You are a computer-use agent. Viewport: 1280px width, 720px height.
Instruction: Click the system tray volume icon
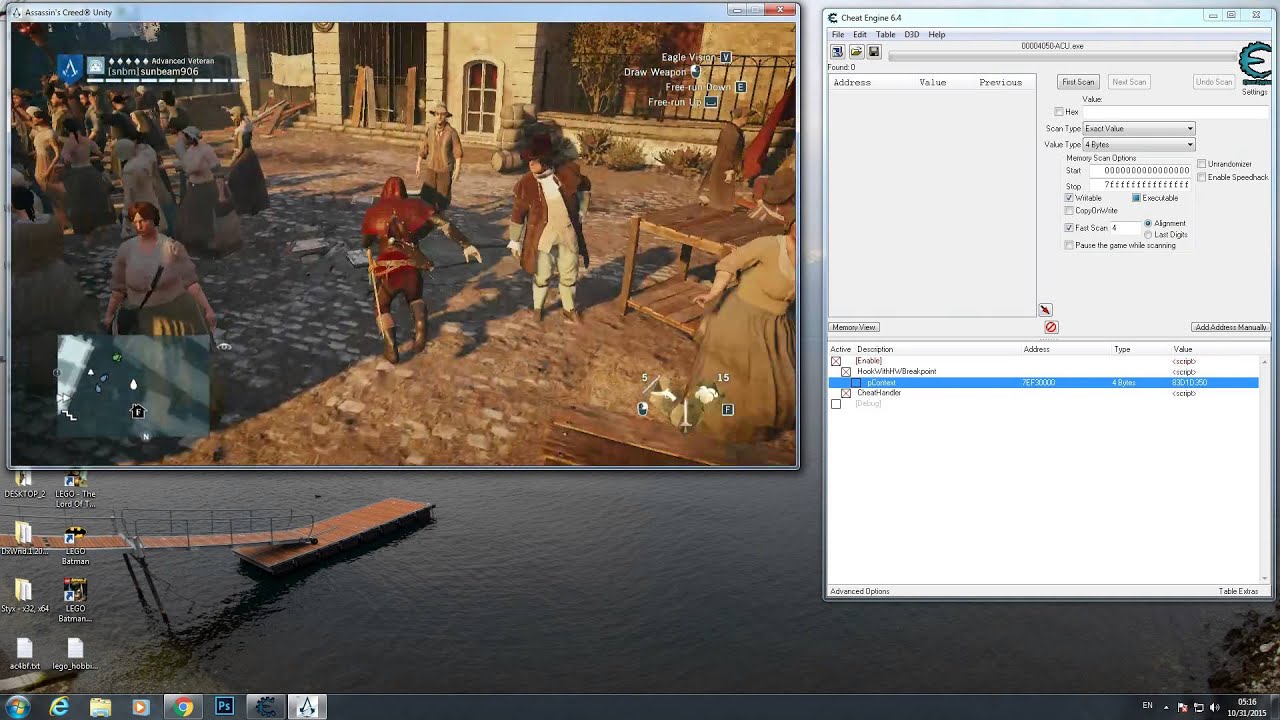click(x=1214, y=707)
